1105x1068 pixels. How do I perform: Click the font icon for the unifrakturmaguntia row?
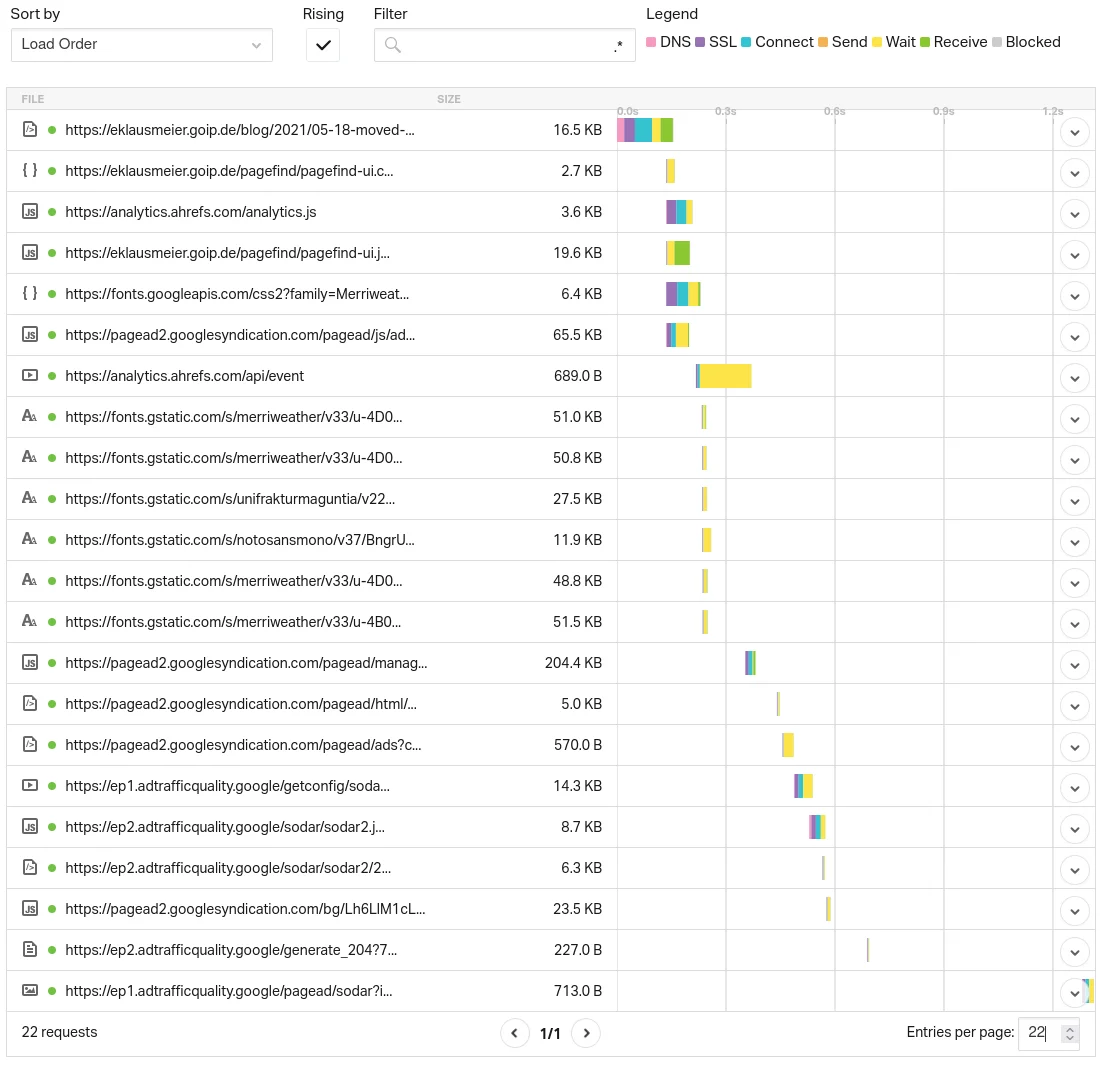pos(30,498)
